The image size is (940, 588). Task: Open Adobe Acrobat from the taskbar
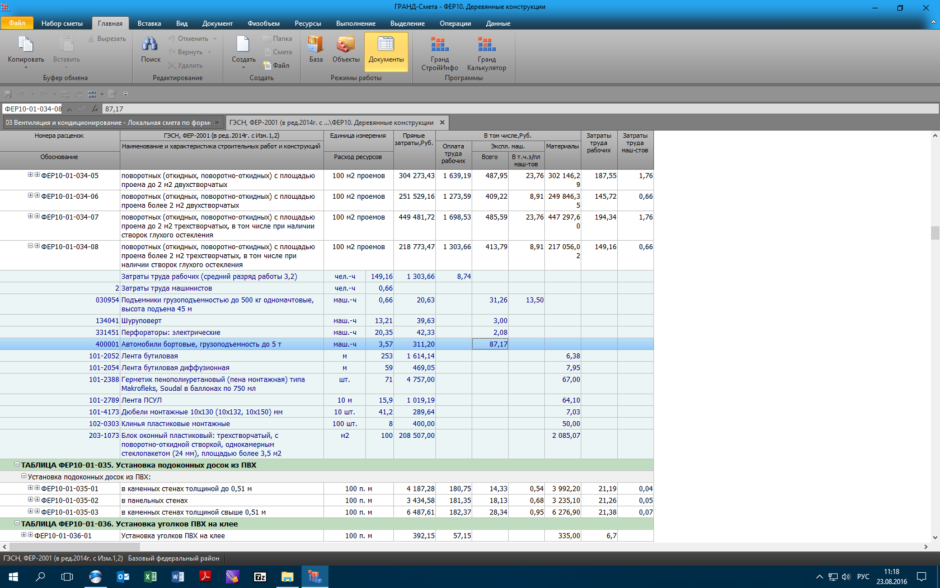(x=205, y=577)
